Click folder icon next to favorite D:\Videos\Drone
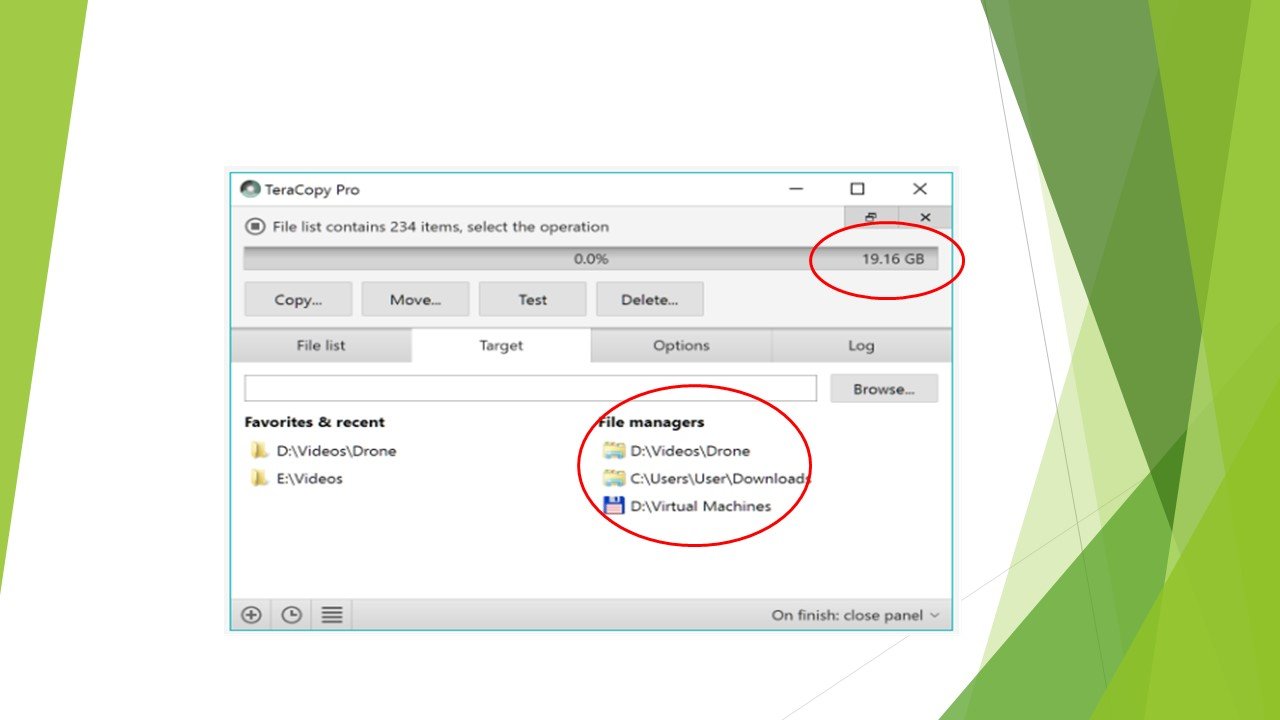The image size is (1280, 720). [x=259, y=451]
